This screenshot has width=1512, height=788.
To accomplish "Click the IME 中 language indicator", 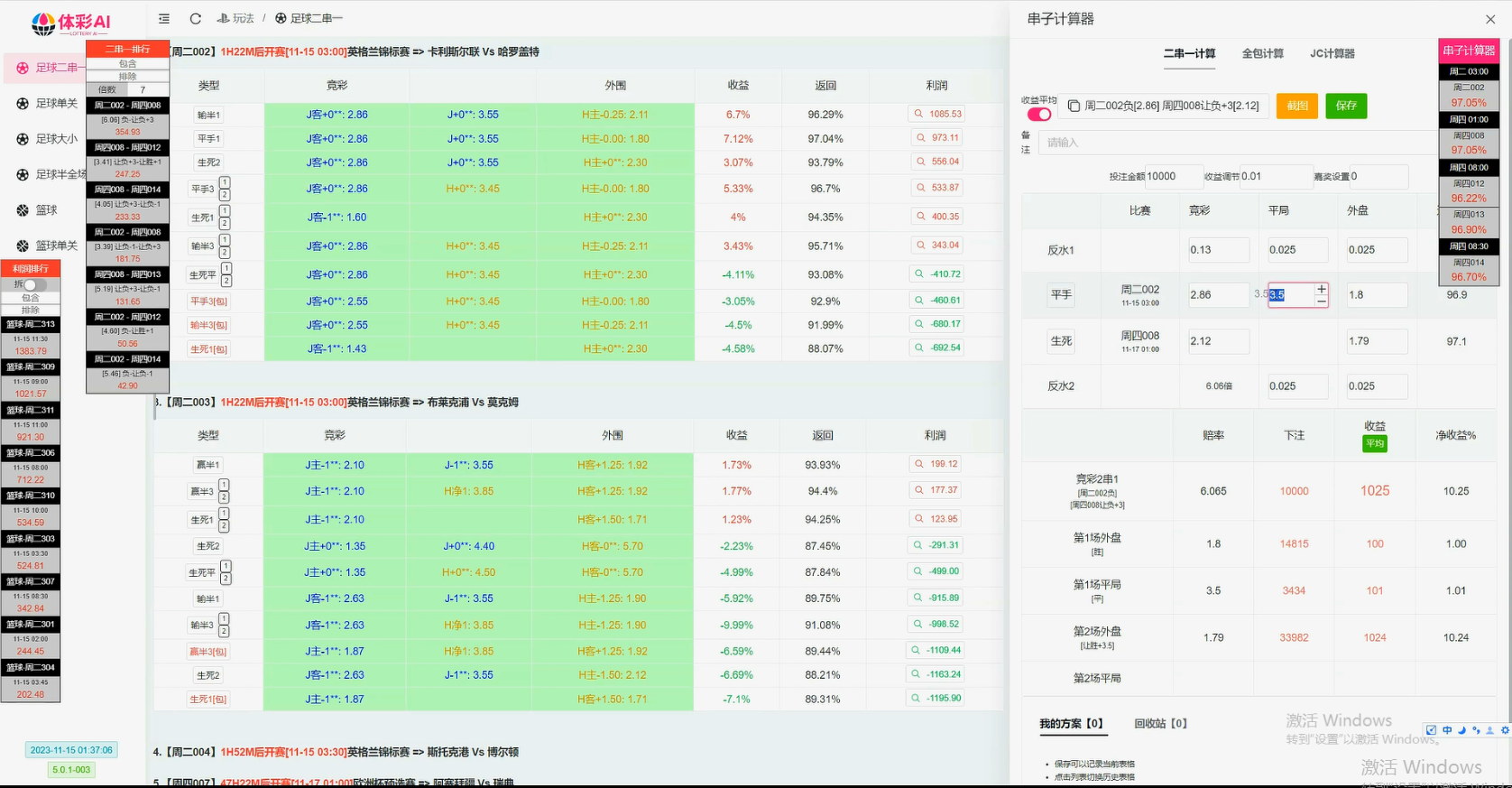I will coord(1447,730).
